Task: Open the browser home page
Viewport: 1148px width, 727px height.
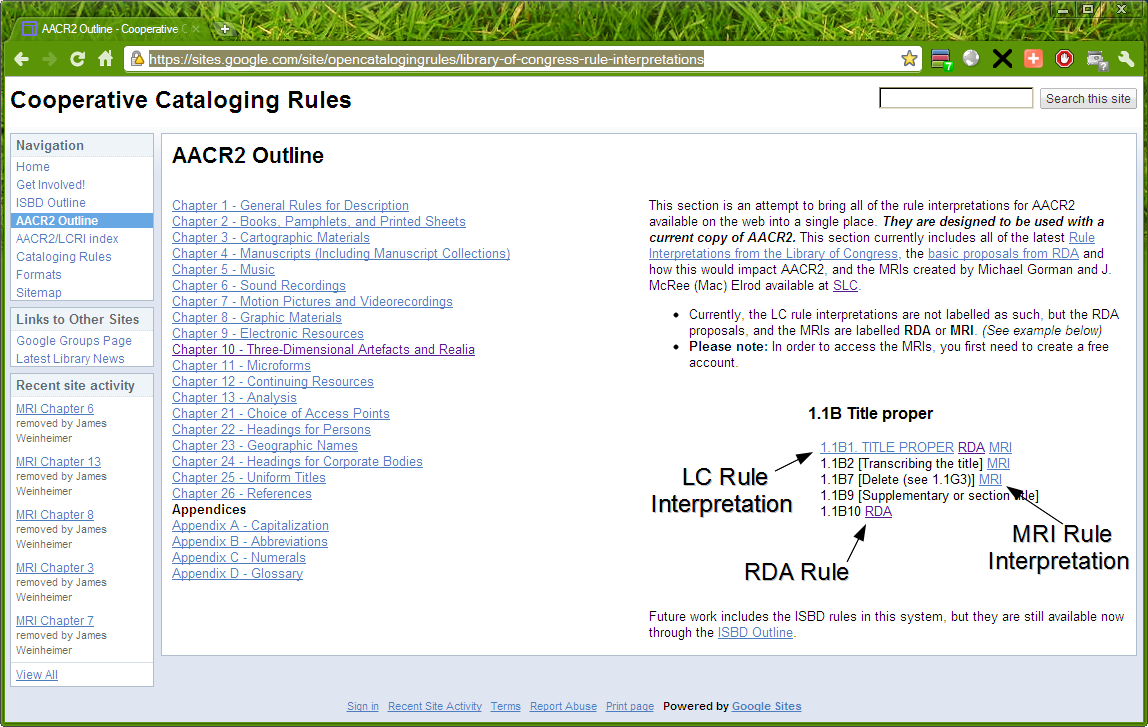Action: (105, 60)
